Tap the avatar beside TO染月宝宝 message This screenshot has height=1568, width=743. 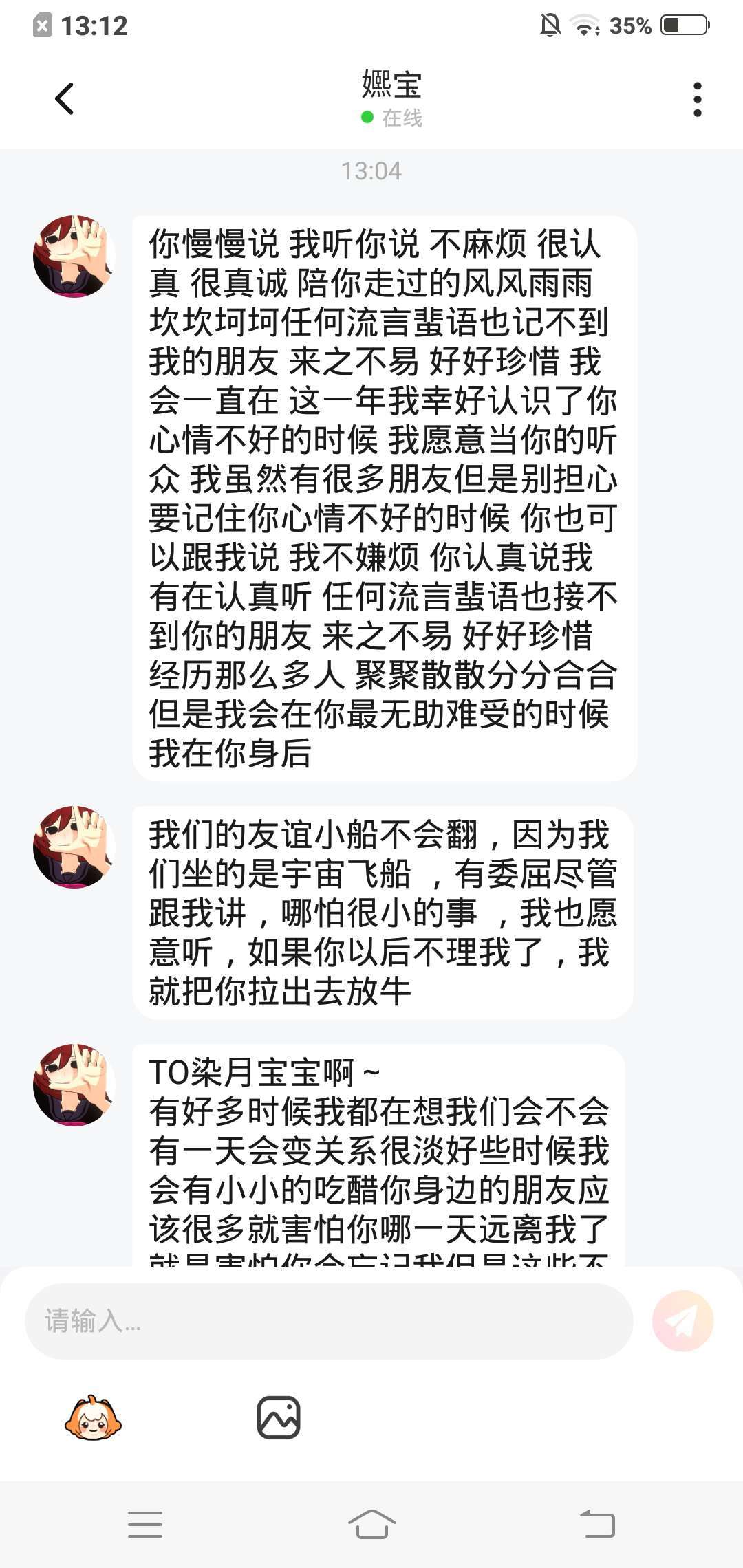(74, 1085)
